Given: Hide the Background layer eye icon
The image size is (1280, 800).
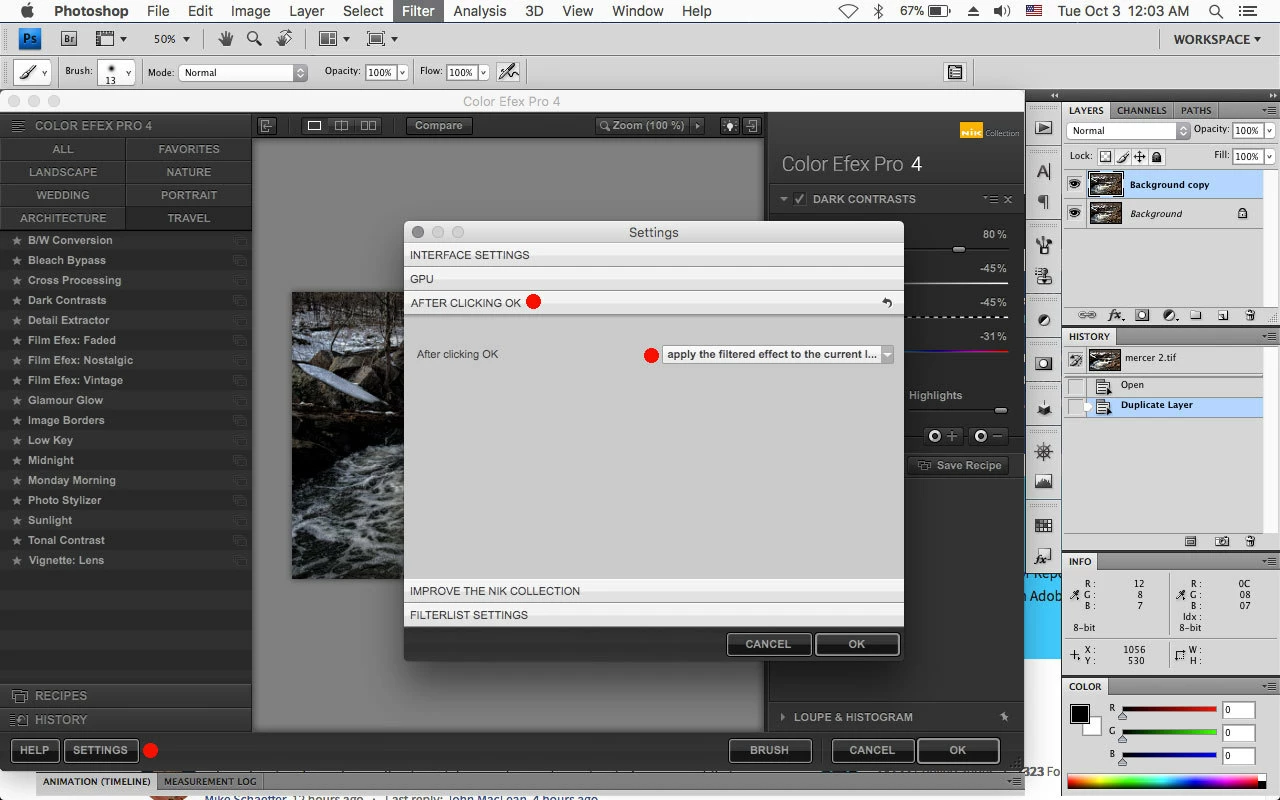Looking at the screenshot, I should (1074, 213).
